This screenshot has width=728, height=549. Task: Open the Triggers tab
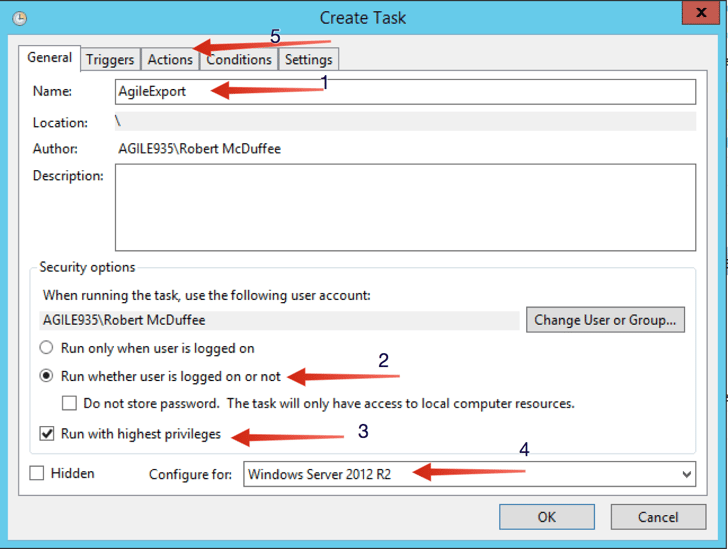[x=110, y=60]
